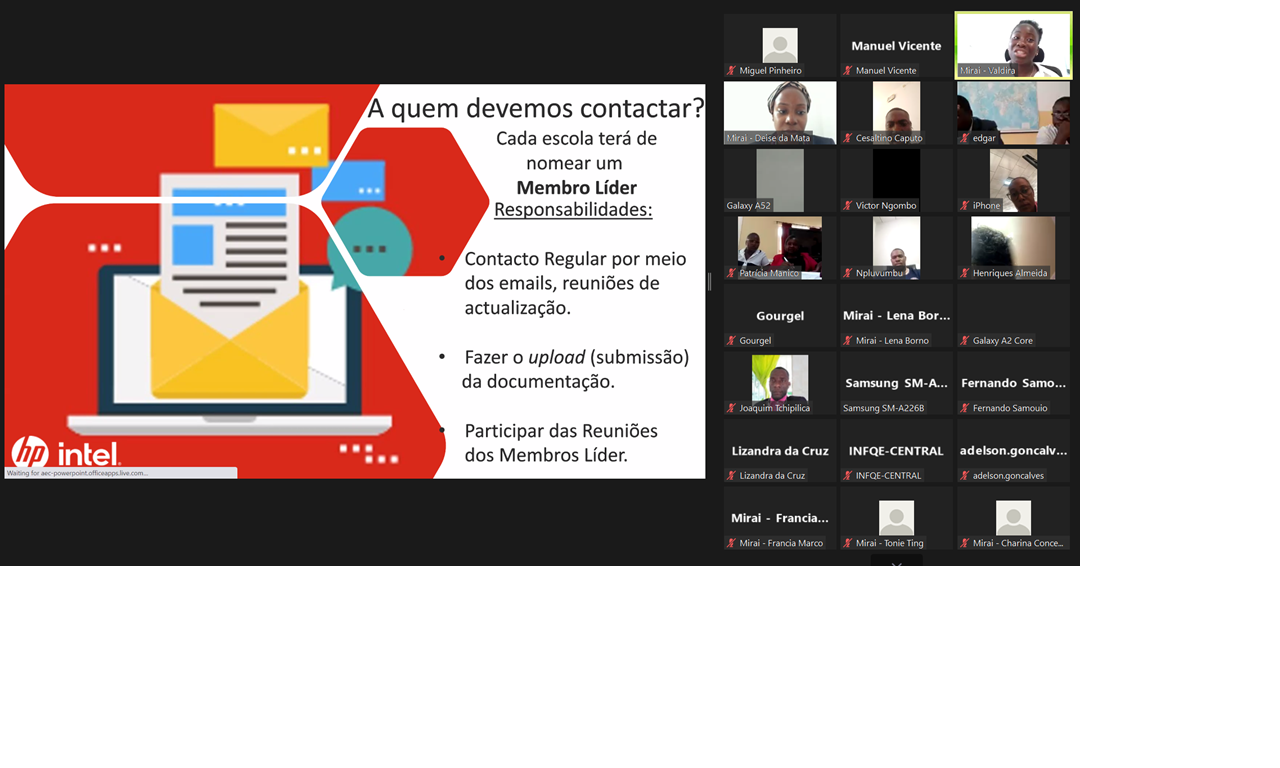Viewport: 1280px width, 768px height.
Task: Click INFQE-CENTRAL's muted microphone icon
Action: click(x=848, y=476)
